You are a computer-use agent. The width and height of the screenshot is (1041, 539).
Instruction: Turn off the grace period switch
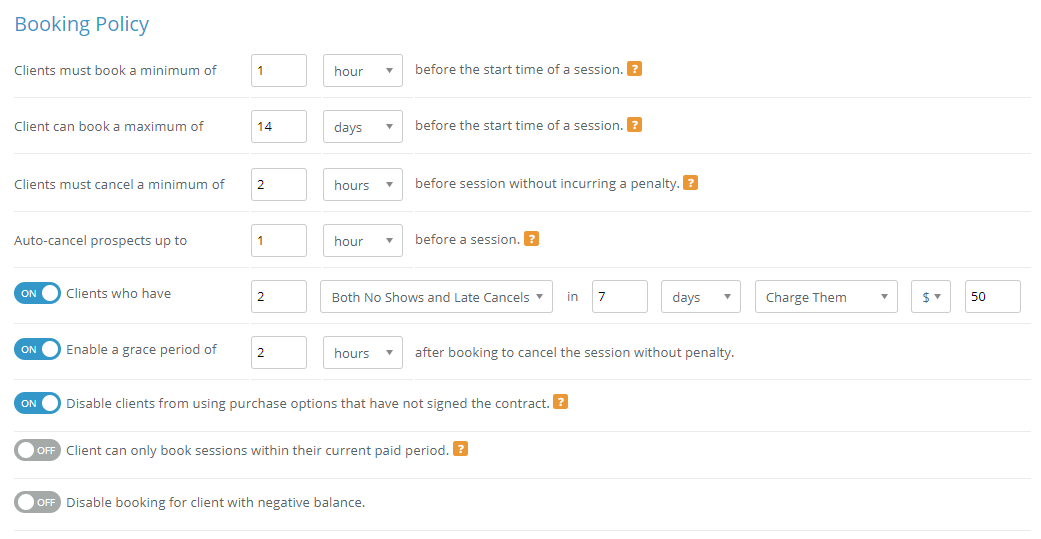[37, 349]
